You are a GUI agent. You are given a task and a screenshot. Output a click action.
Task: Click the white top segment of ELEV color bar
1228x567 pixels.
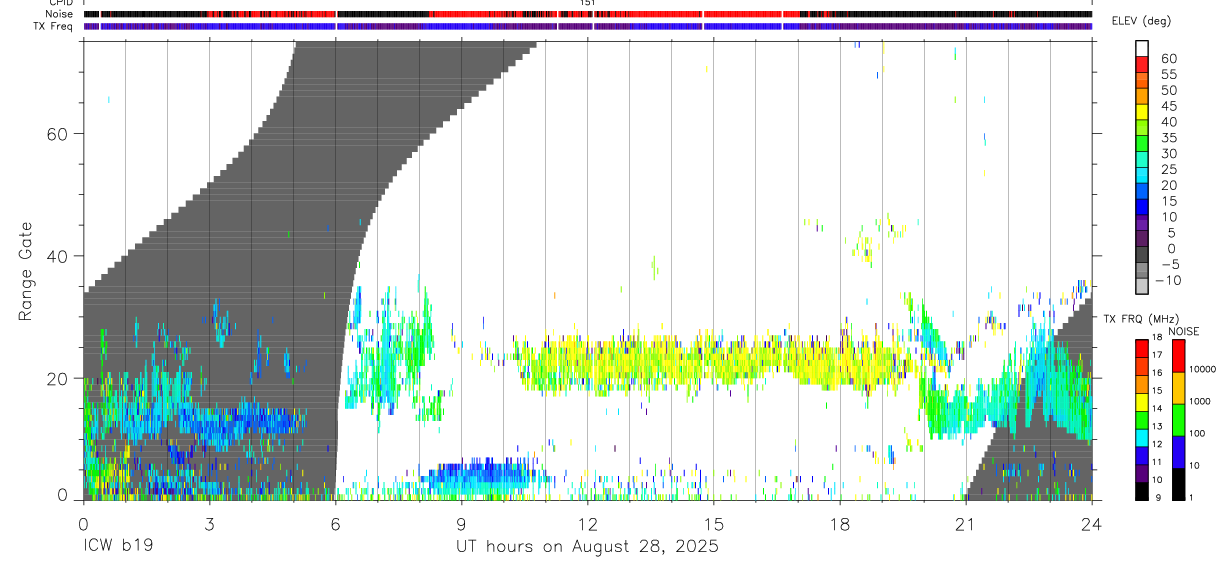tap(1142, 48)
